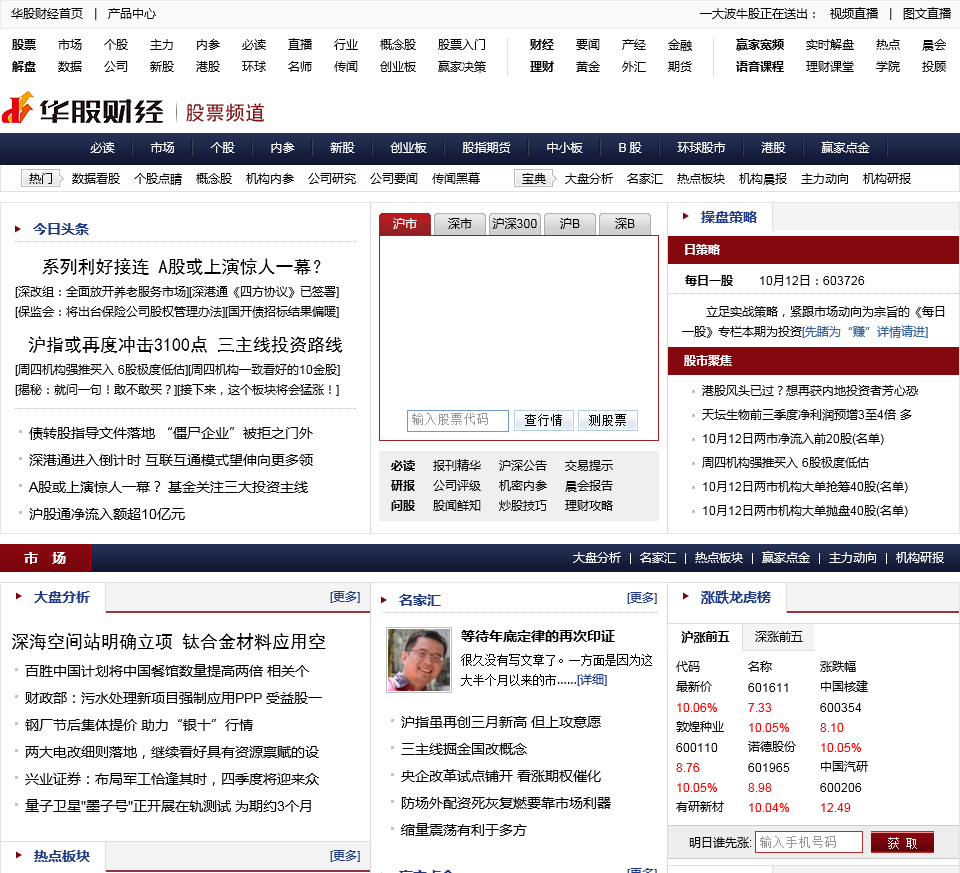The width and height of the screenshot is (960, 873).
Task: Click the 测股票 button
Action: [x=608, y=420]
